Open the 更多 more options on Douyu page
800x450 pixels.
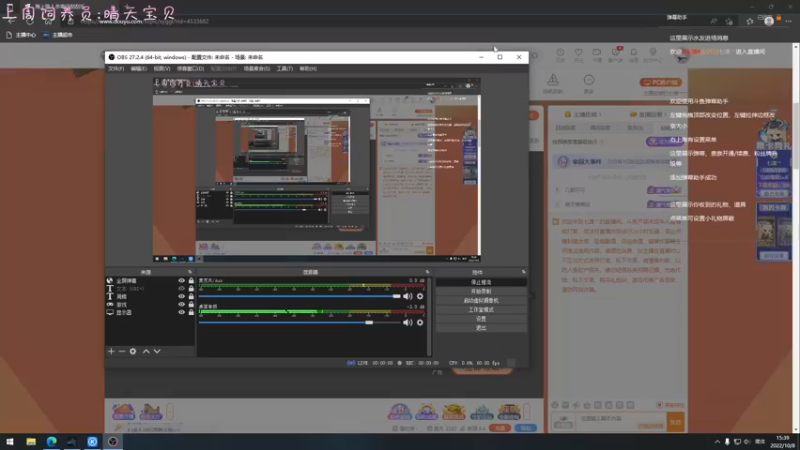589,84
